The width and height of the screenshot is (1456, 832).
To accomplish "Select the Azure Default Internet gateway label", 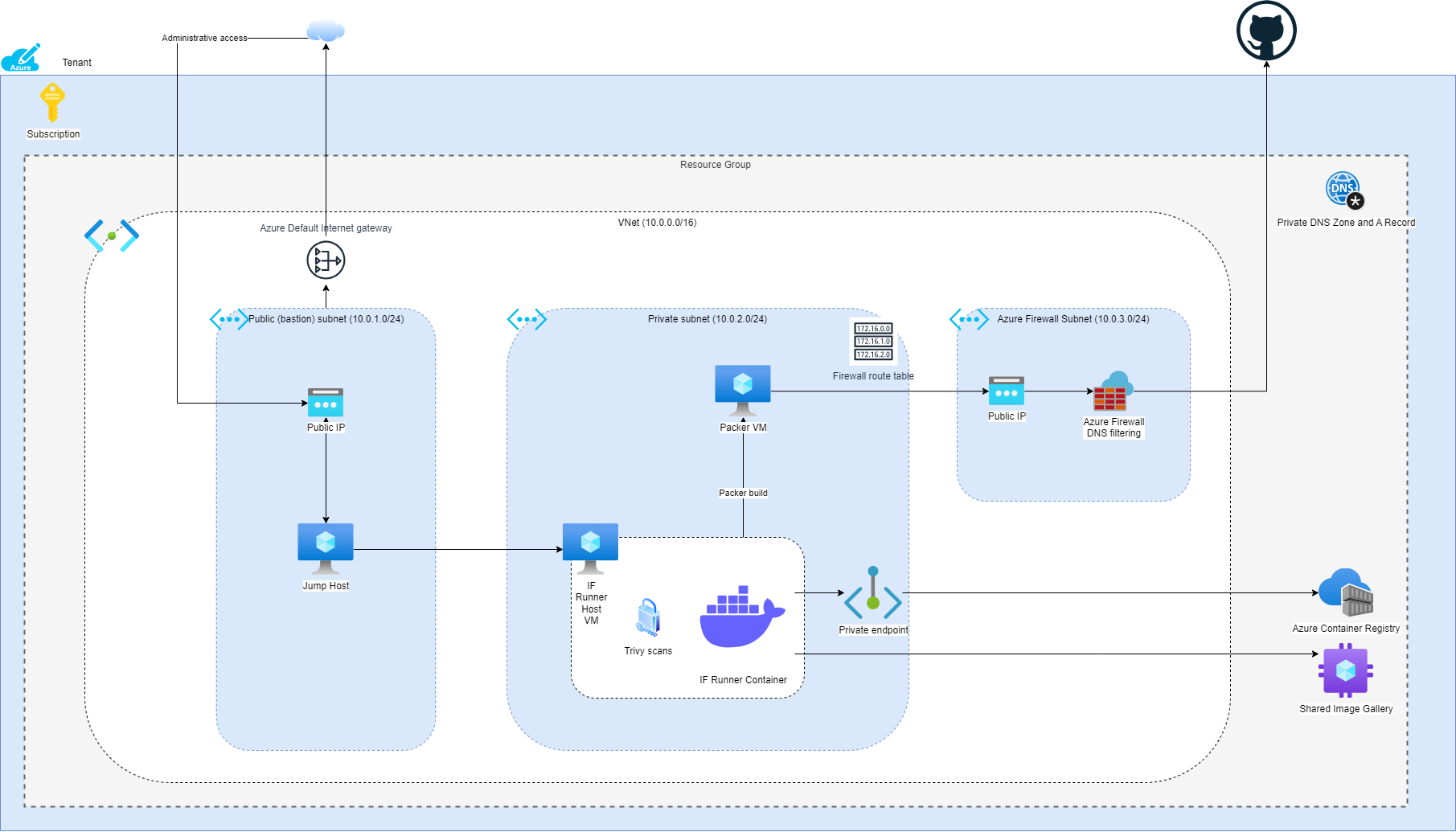I will point(326,228).
